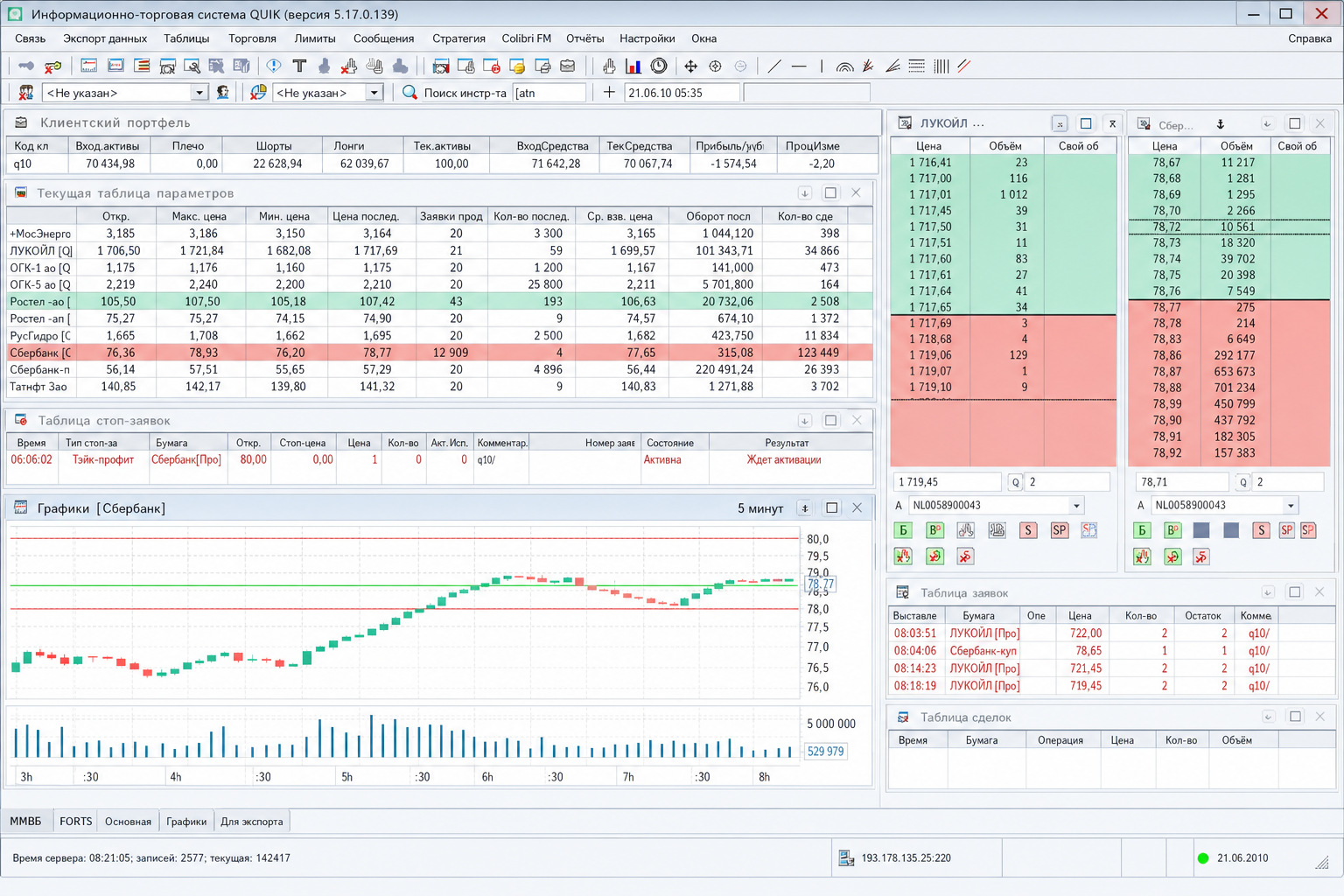Open the <Не указан> dropdown beside the pie-chart icon
1344x896 pixels.
point(374,93)
